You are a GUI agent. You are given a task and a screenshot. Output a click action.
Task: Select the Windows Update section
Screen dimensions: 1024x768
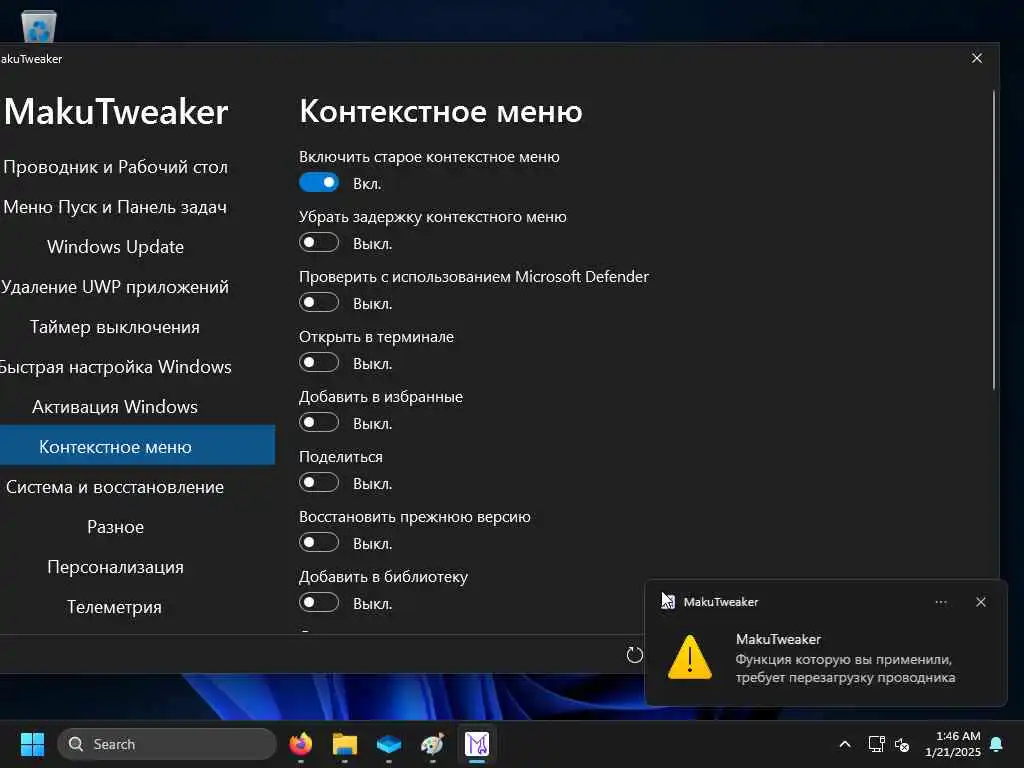click(x=115, y=247)
